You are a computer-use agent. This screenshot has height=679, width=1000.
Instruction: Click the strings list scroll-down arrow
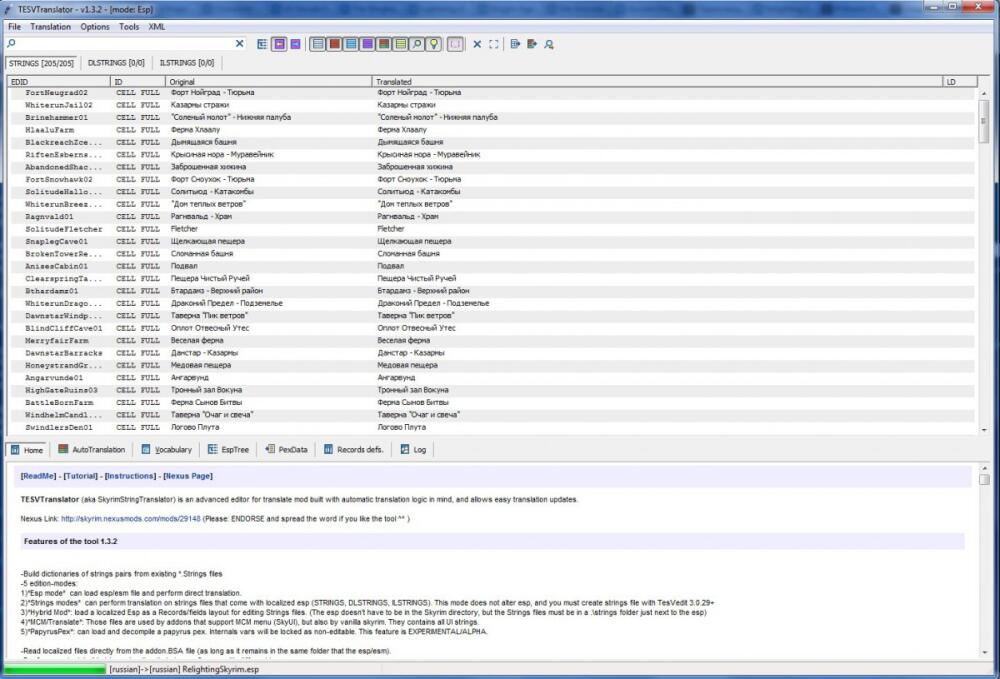coord(983,430)
